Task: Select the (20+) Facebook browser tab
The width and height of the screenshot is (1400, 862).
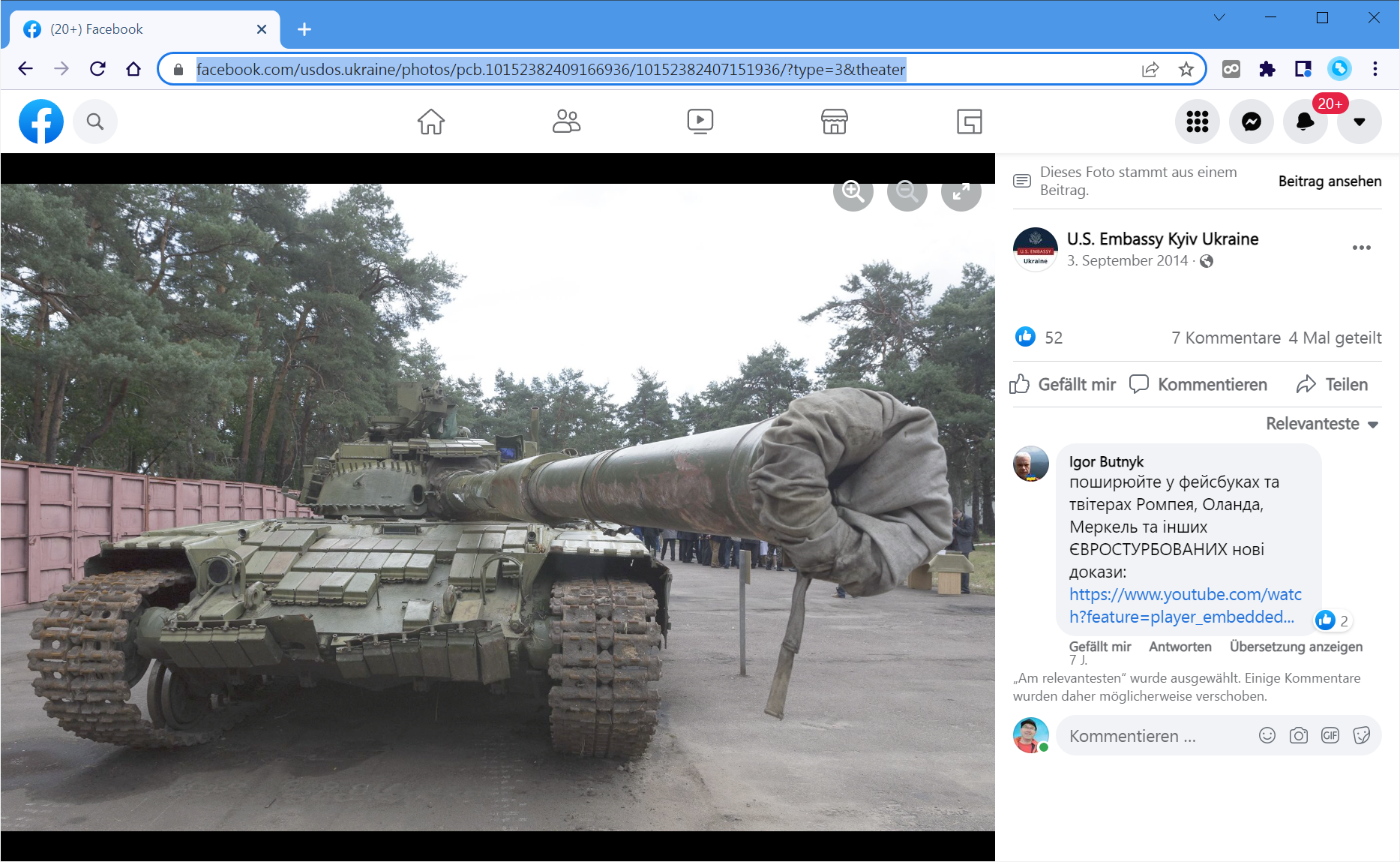Action: click(x=142, y=29)
